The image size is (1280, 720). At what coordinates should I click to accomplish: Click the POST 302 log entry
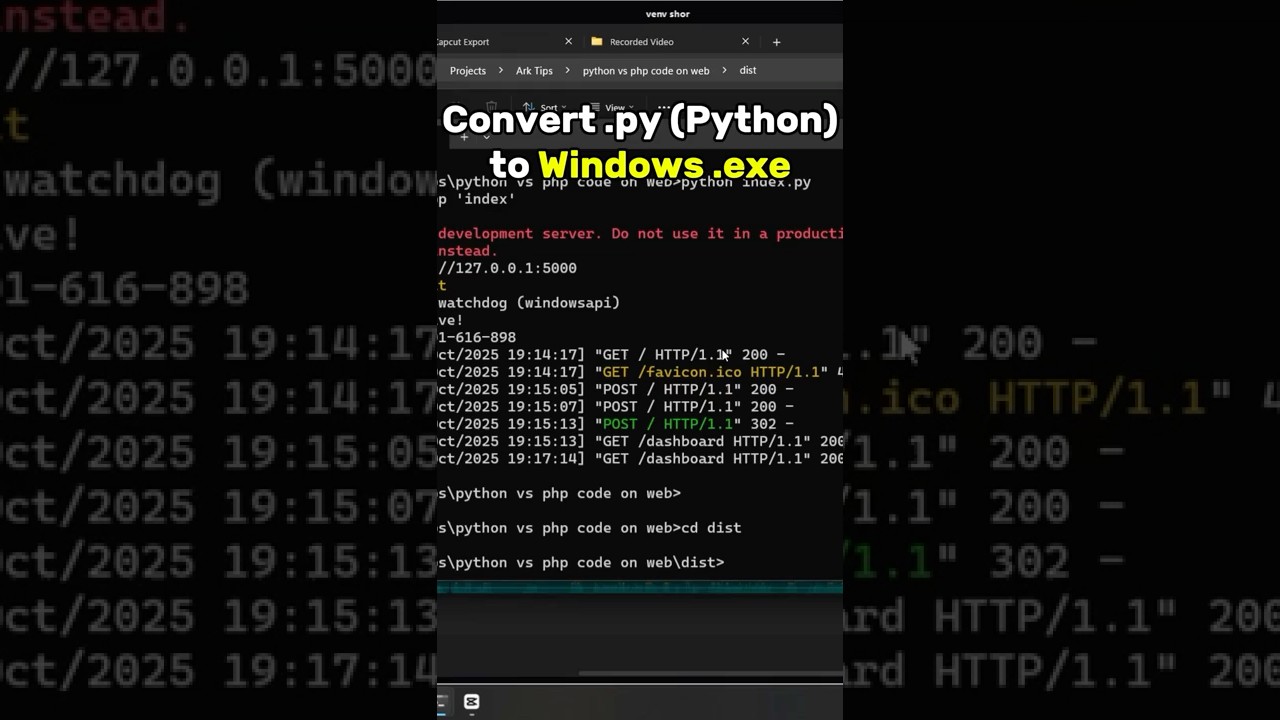point(616,424)
